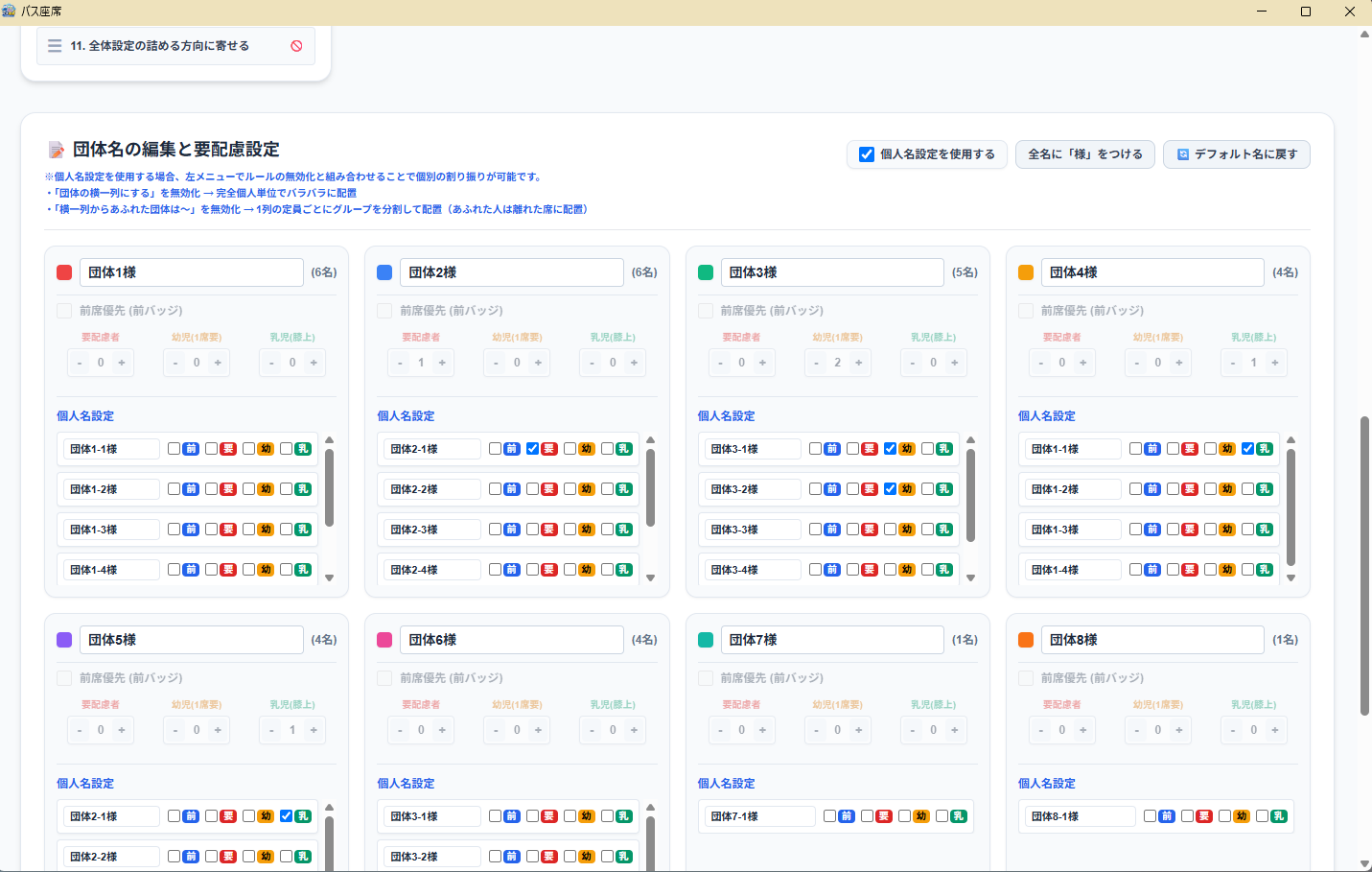Viewport: 1372px width, 872px height.
Task: Uncheck 幼 for 団体3-1様 in the 団体3様 card
Action: 890,449
